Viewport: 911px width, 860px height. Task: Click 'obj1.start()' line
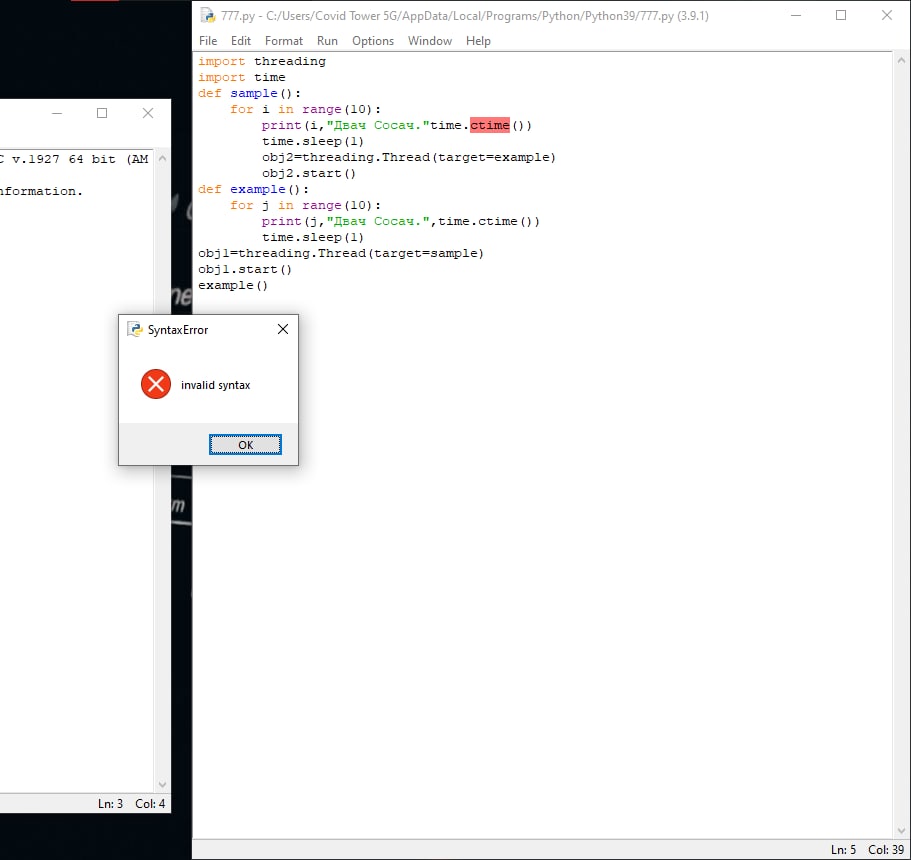point(245,270)
